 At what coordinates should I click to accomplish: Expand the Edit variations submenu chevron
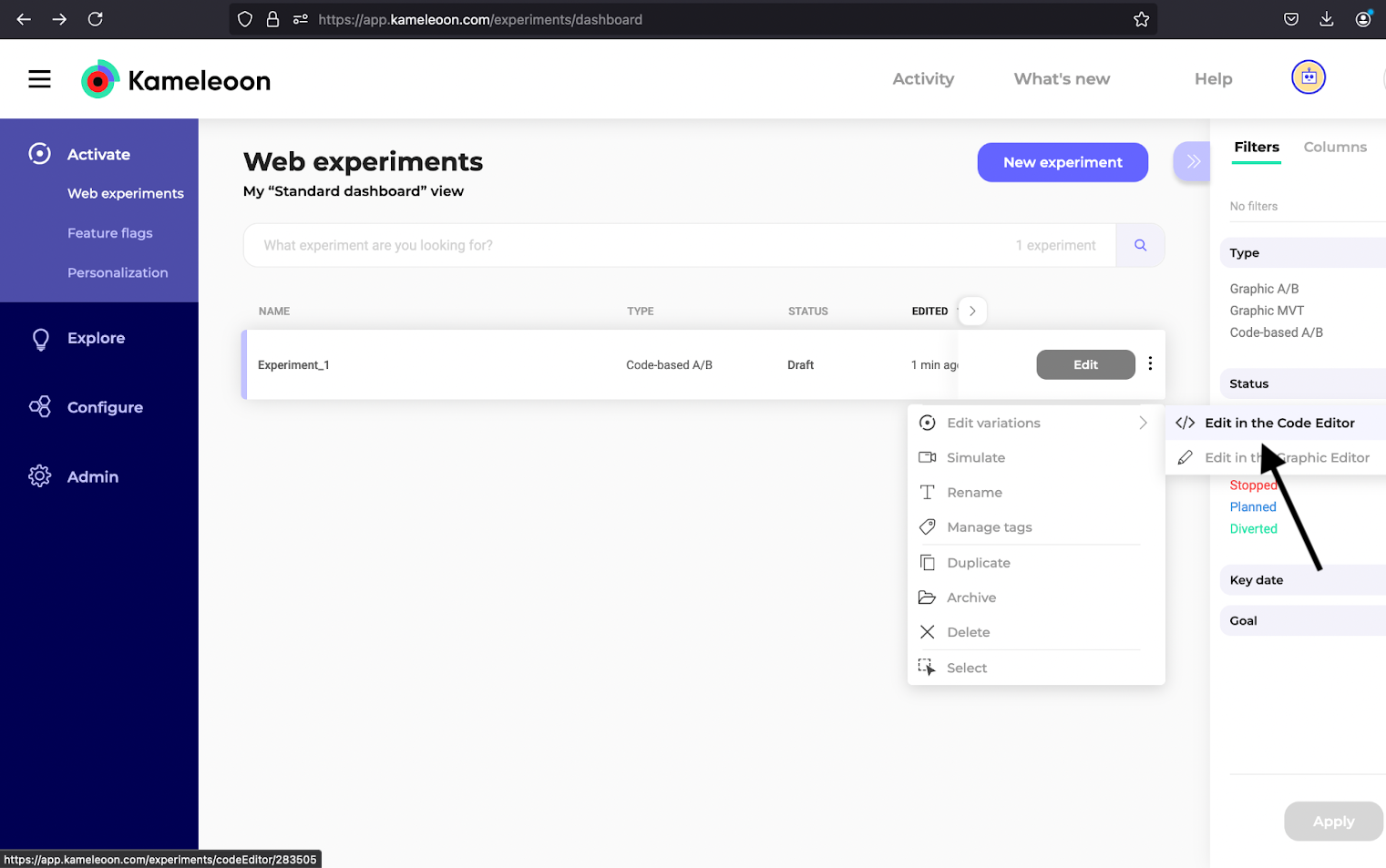click(x=1143, y=423)
